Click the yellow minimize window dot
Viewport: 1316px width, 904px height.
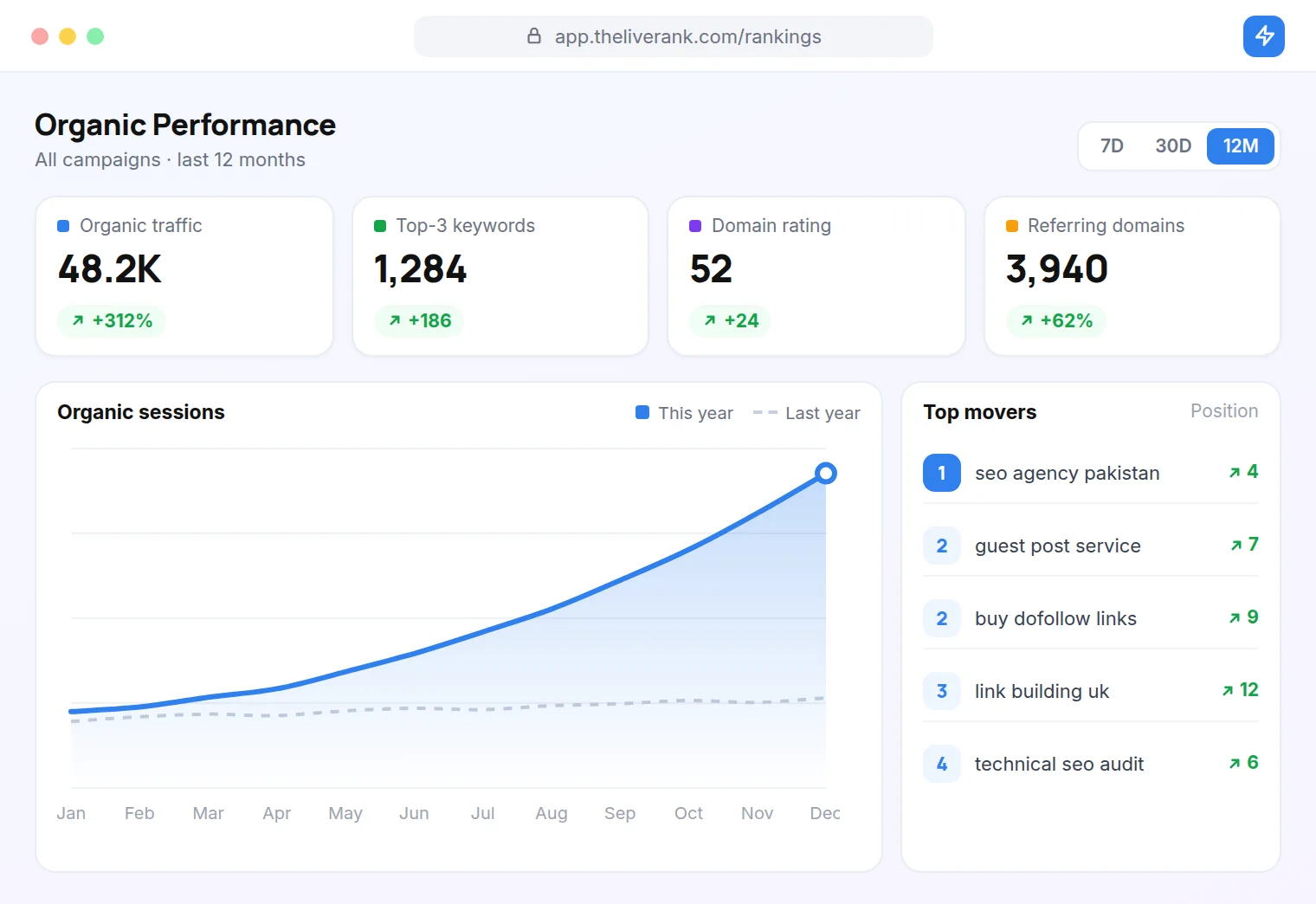(x=68, y=36)
